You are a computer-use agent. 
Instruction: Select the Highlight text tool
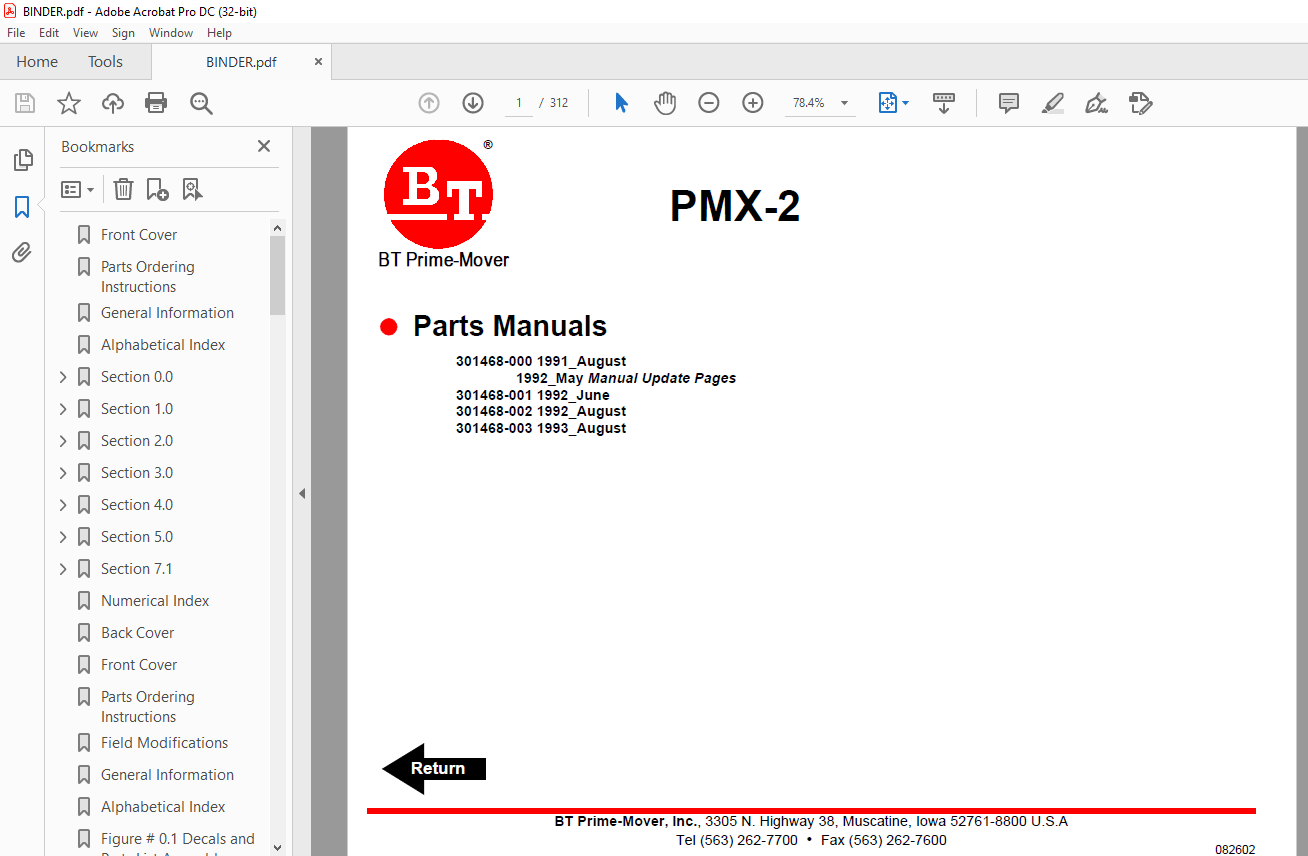pos(1052,103)
